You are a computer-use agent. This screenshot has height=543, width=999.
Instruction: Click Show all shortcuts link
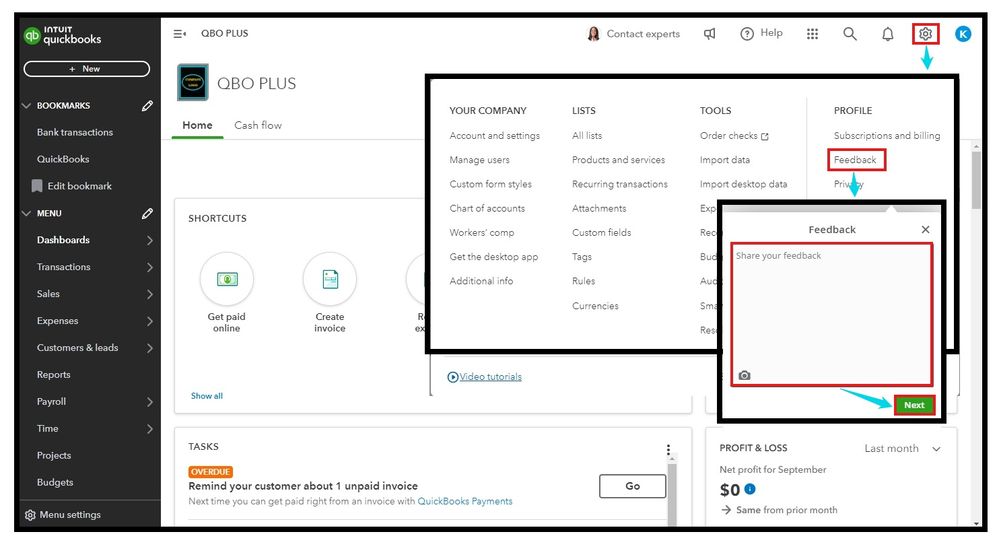(x=207, y=396)
